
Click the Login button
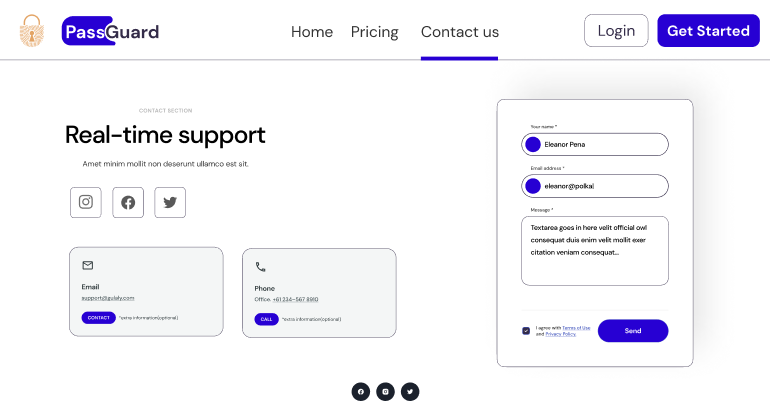click(x=616, y=30)
